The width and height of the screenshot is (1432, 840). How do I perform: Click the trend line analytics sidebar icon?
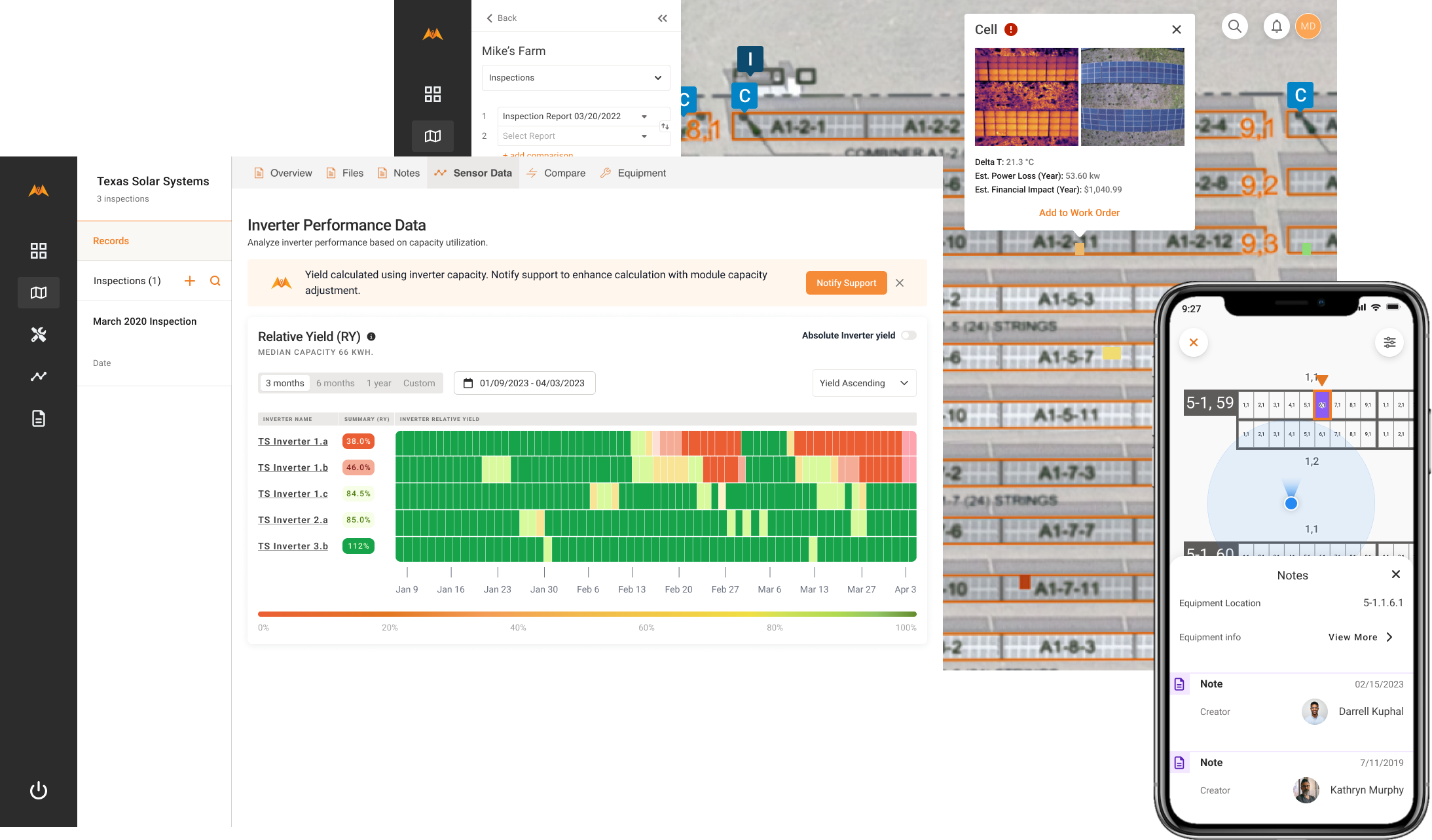pos(39,376)
